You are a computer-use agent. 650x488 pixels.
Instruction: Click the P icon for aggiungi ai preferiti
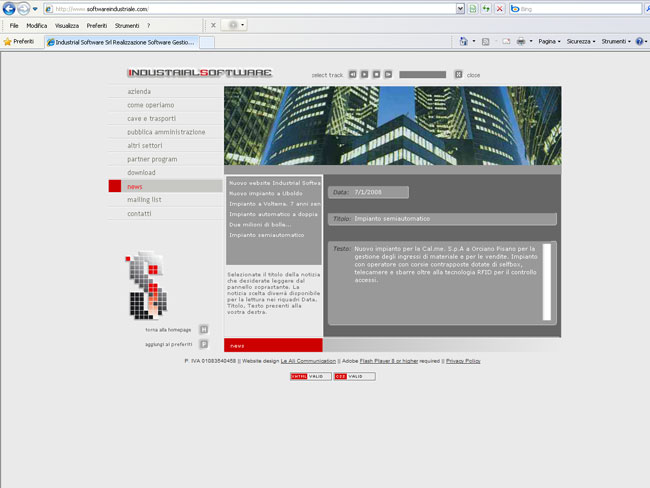[x=204, y=344]
